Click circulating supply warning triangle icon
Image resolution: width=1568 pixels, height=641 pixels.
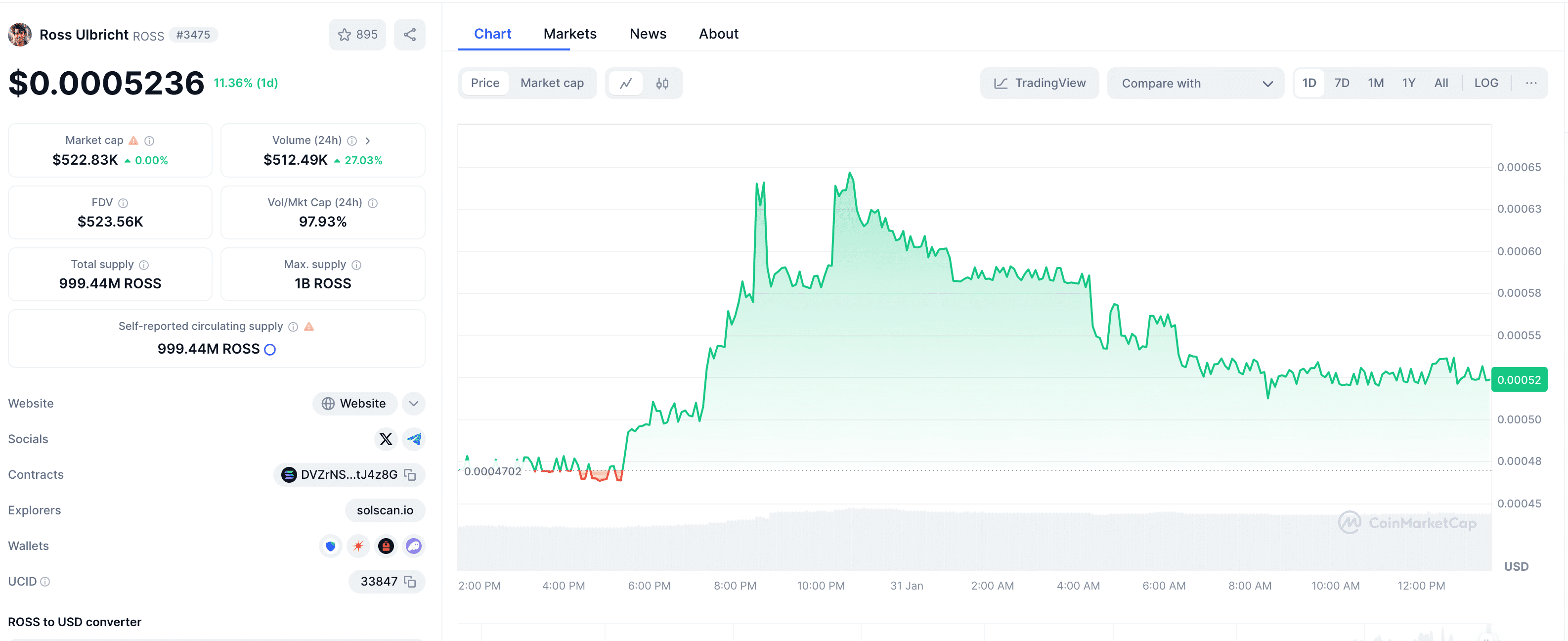[309, 326]
